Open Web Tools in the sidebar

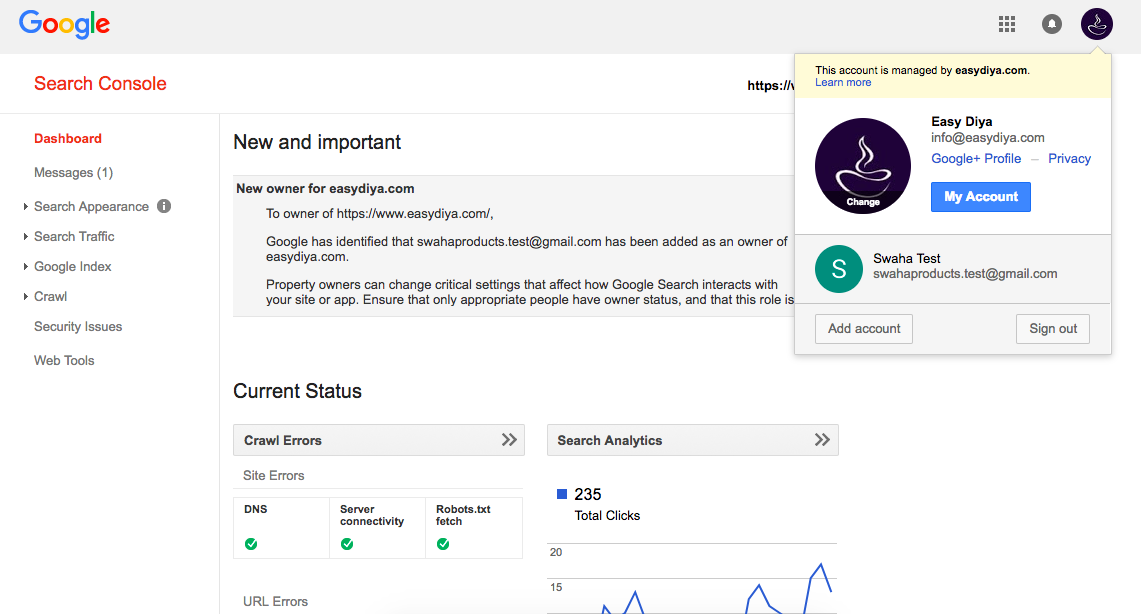[64, 360]
